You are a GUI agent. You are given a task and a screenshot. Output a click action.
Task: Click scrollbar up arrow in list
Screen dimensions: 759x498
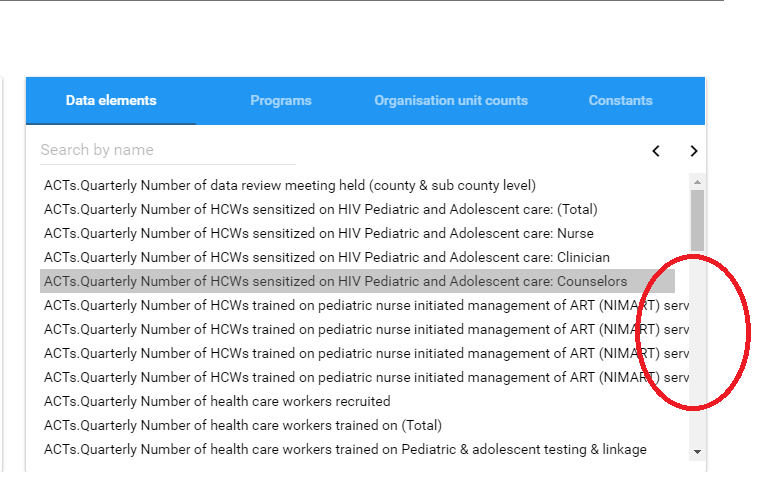point(697,182)
